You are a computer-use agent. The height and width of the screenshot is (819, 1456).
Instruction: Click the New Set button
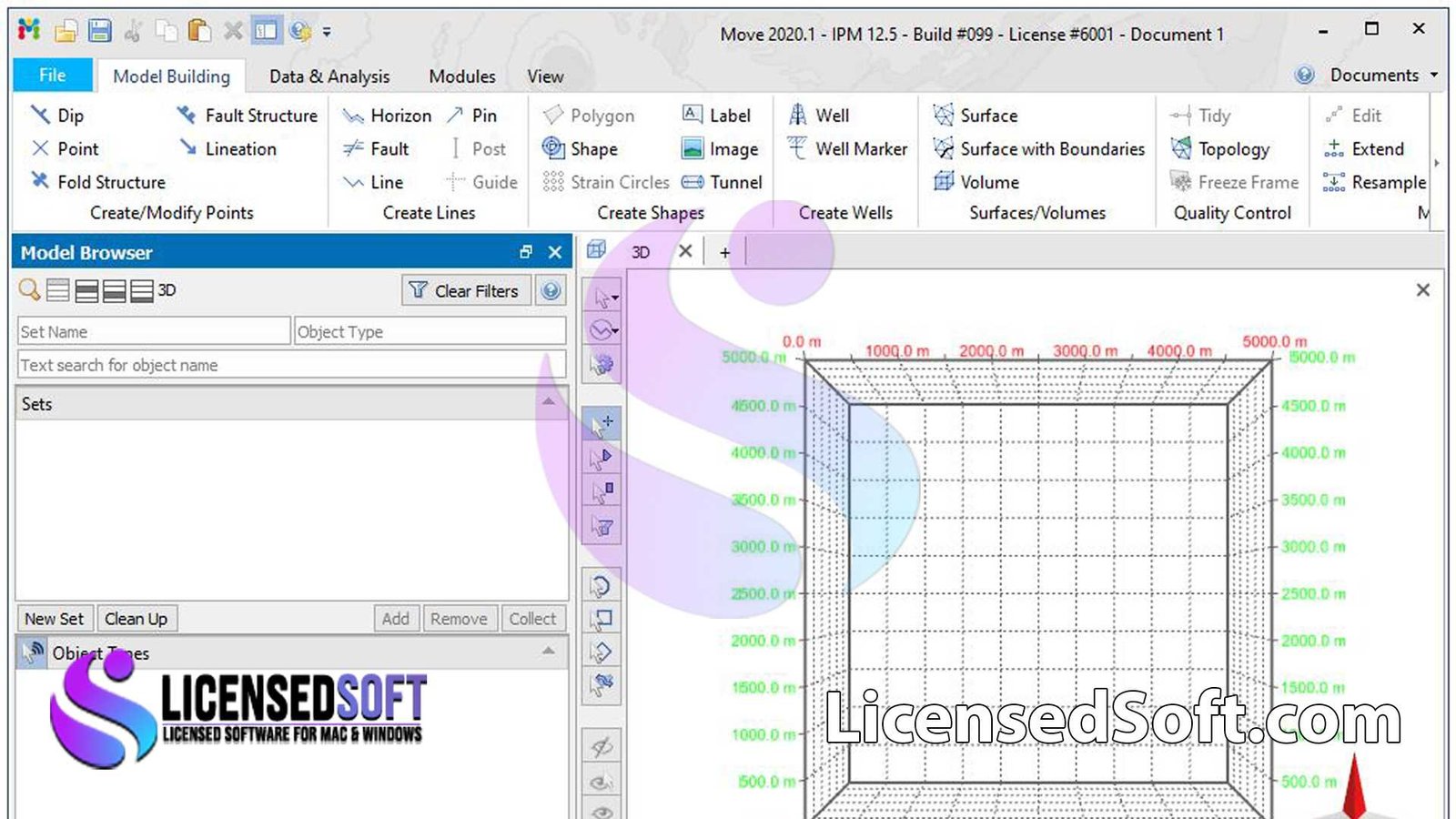(54, 619)
